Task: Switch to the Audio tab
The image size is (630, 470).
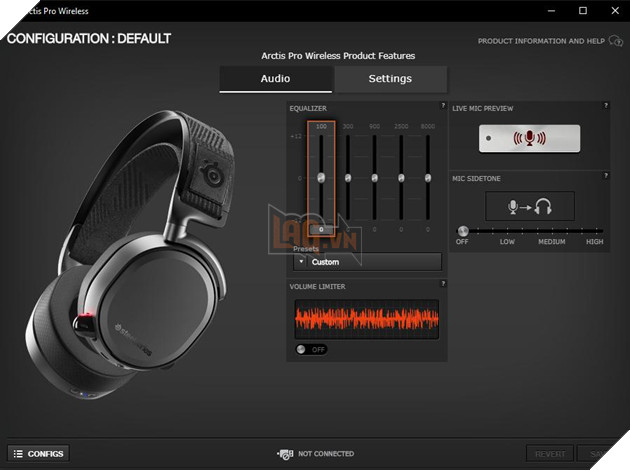Action: (x=276, y=79)
